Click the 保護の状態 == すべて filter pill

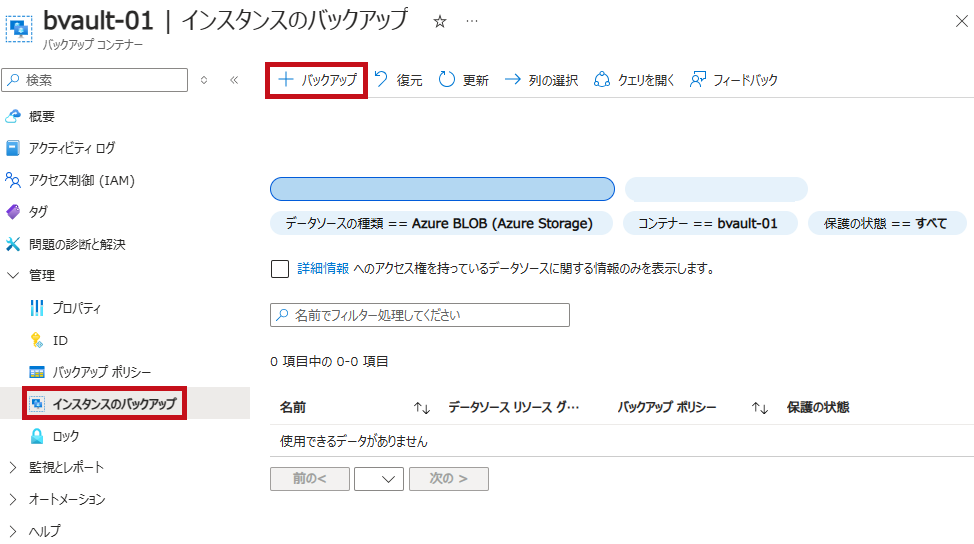click(x=887, y=223)
